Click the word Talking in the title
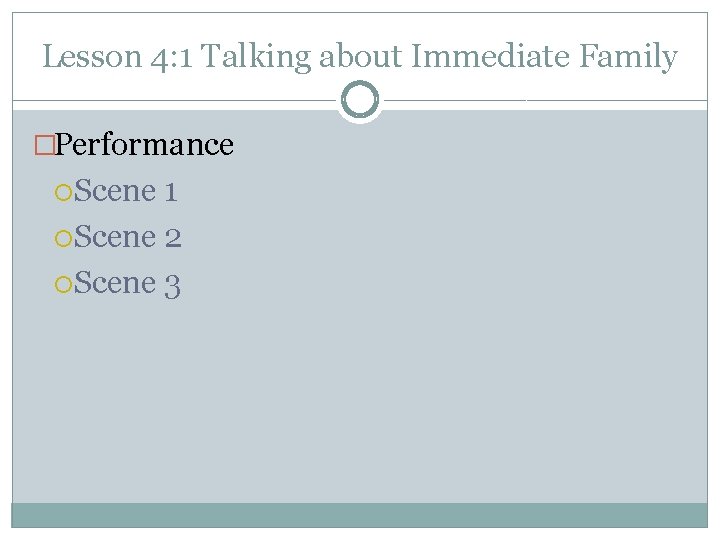 256,57
